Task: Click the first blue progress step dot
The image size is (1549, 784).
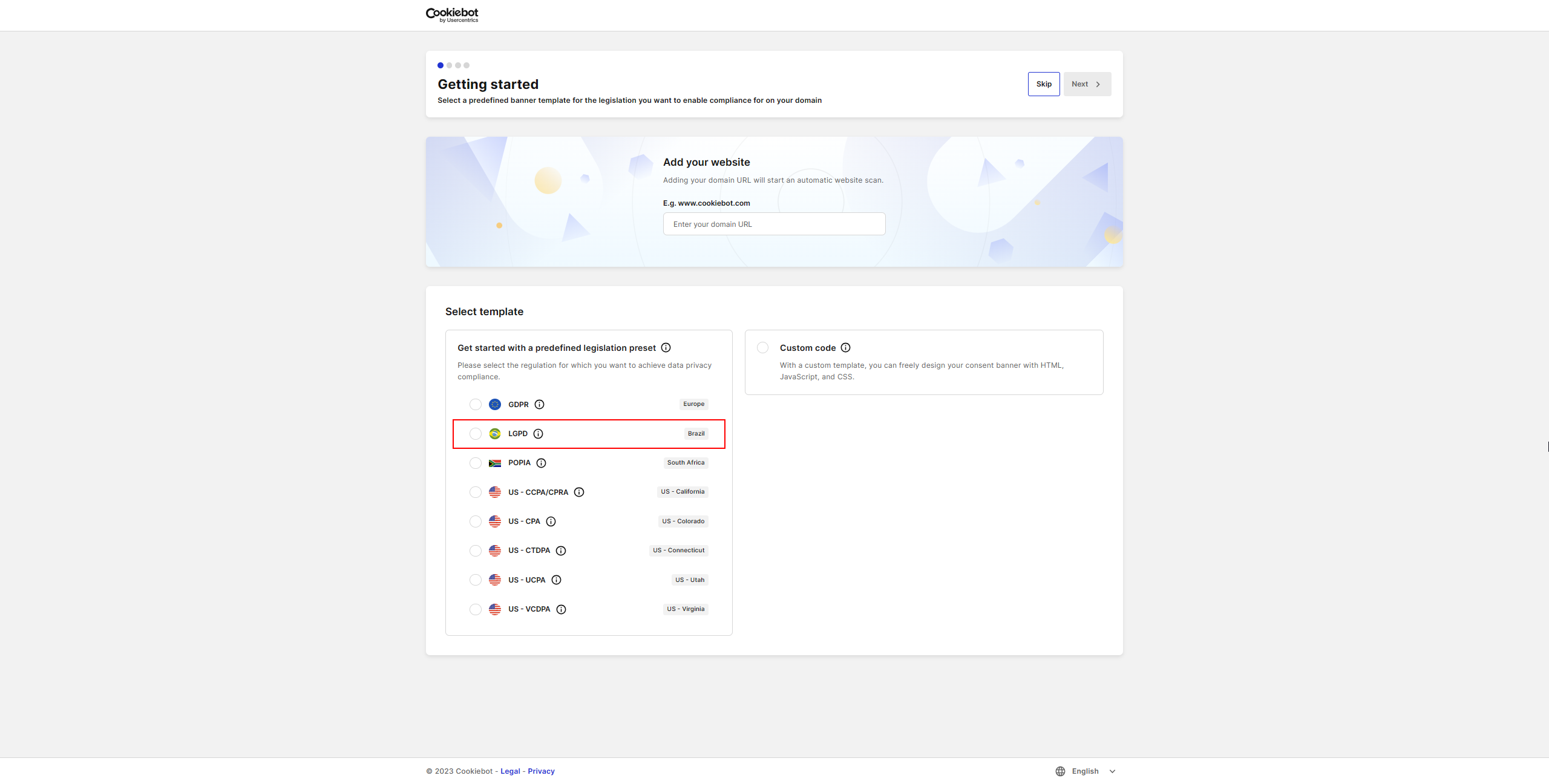Action: coord(440,65)
